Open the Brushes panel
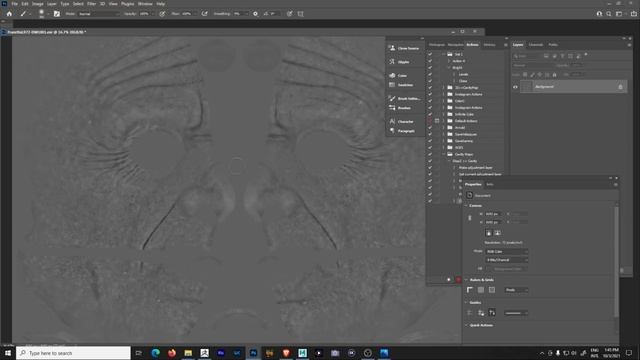This screenshot has height=360, width=640. (x=400, y=108)
